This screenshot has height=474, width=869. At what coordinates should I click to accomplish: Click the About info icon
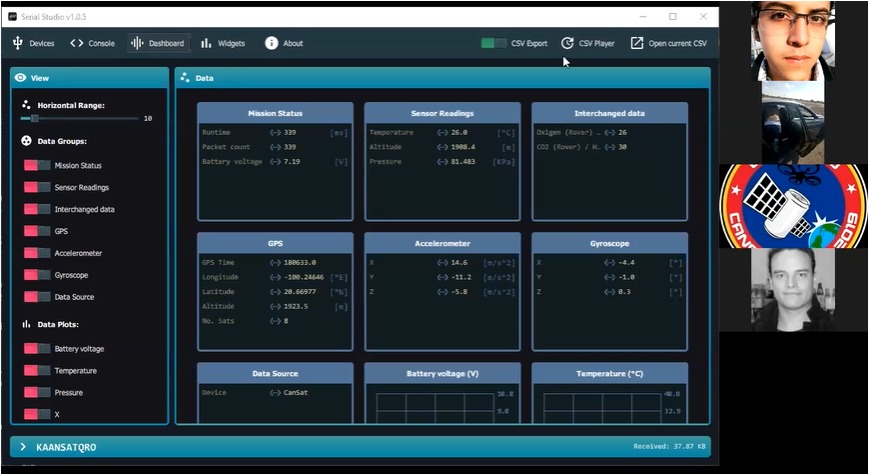pos(271,43)
